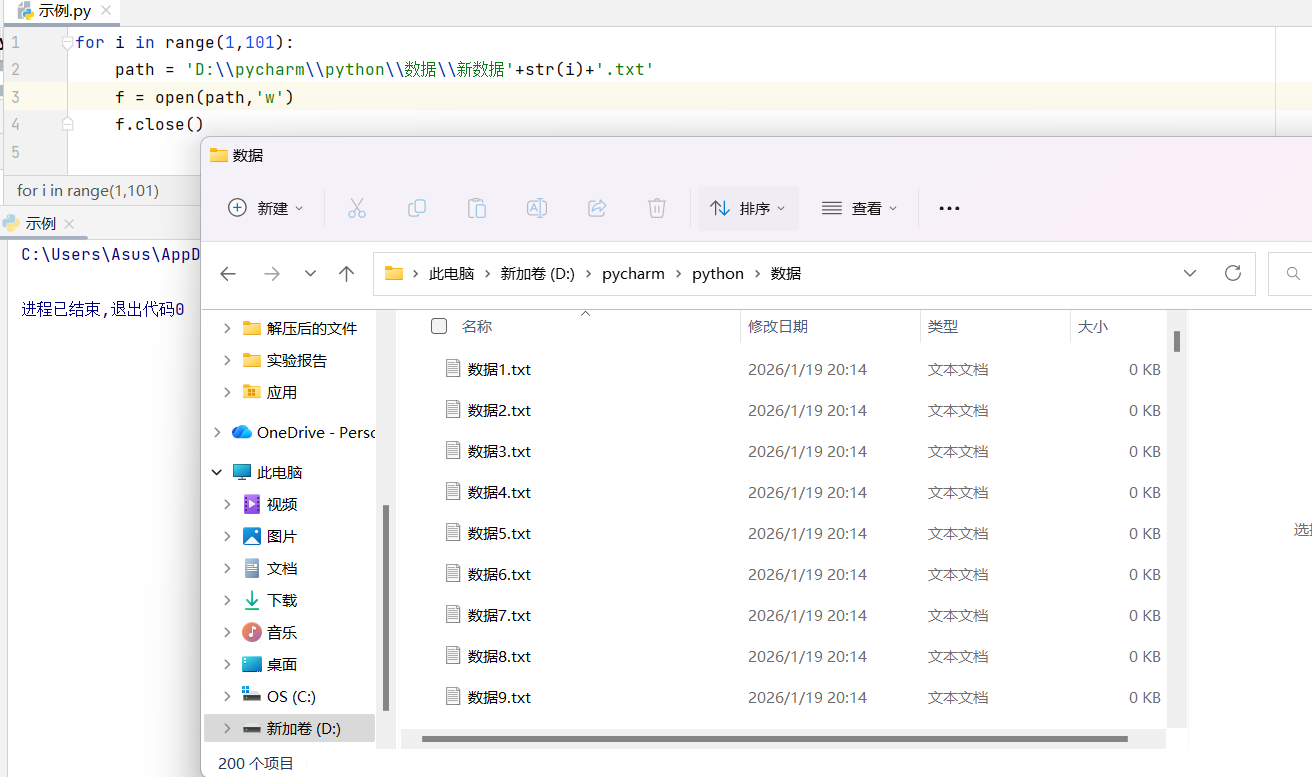Screen dimensions: 1312x777
Task: Click the Delete trash icon
Action: coord(656,208)
